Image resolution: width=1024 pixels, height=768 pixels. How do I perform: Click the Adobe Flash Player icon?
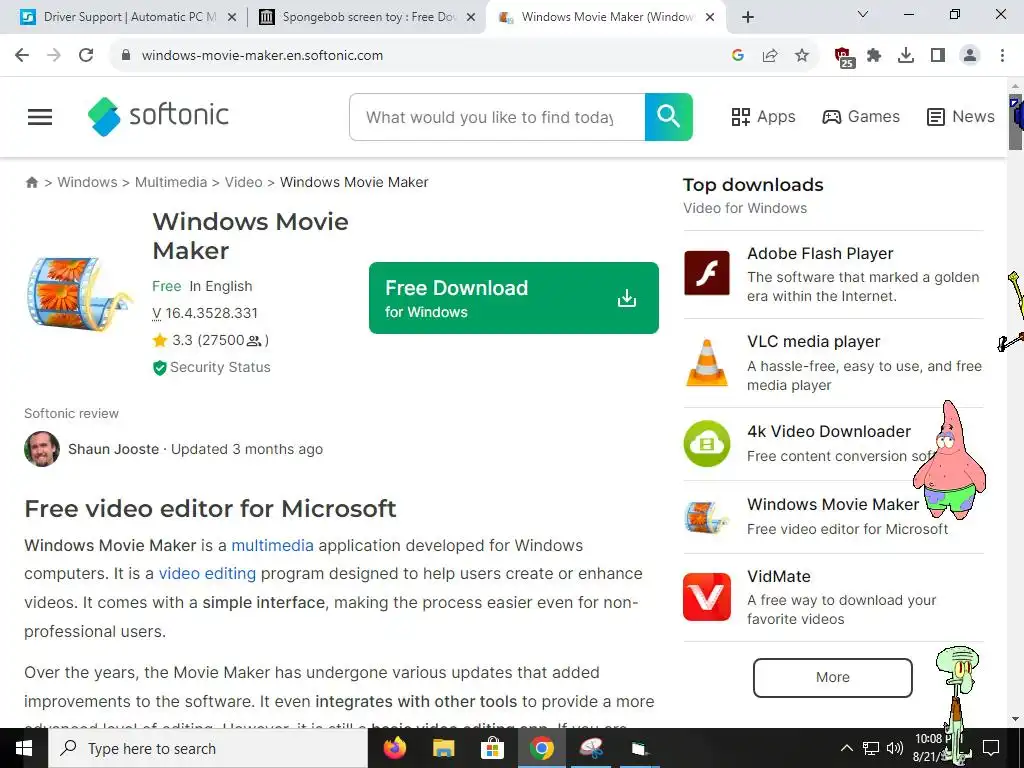707,273
